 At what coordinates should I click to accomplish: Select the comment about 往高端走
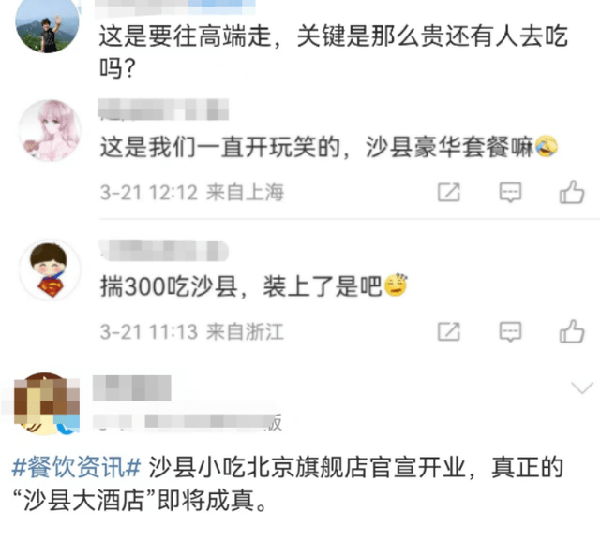tap(333, 52)
